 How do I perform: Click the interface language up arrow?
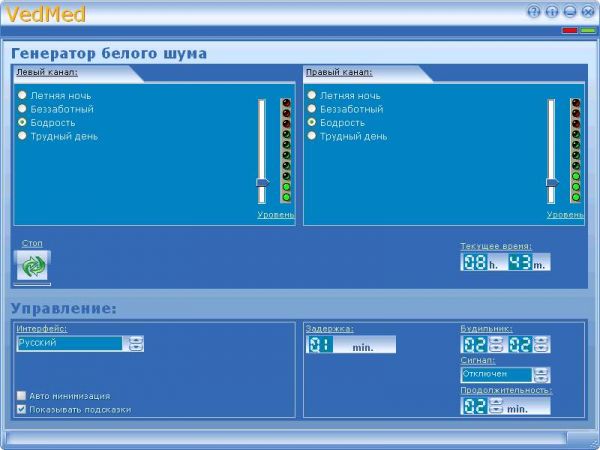pos(135,340)
